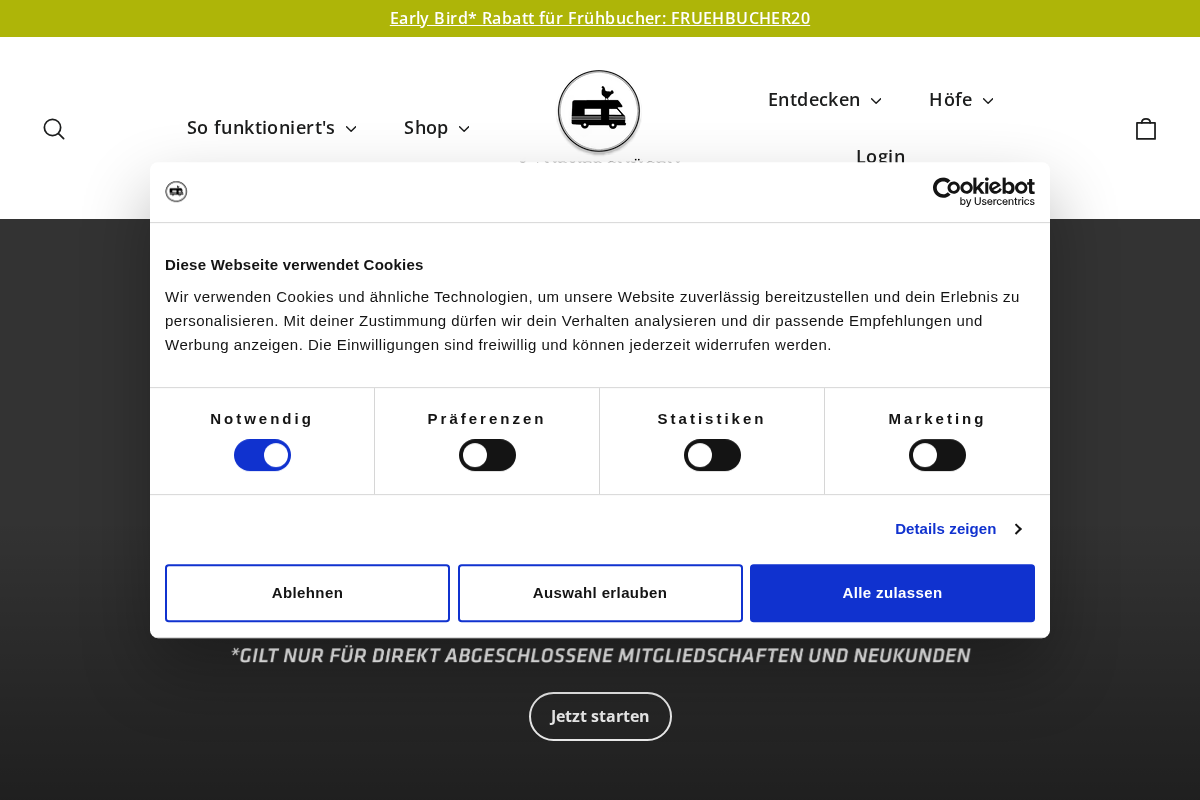This screenshot has width=1200, height=800.
Task: Open the Login page
Action: [x=880, y=157]
